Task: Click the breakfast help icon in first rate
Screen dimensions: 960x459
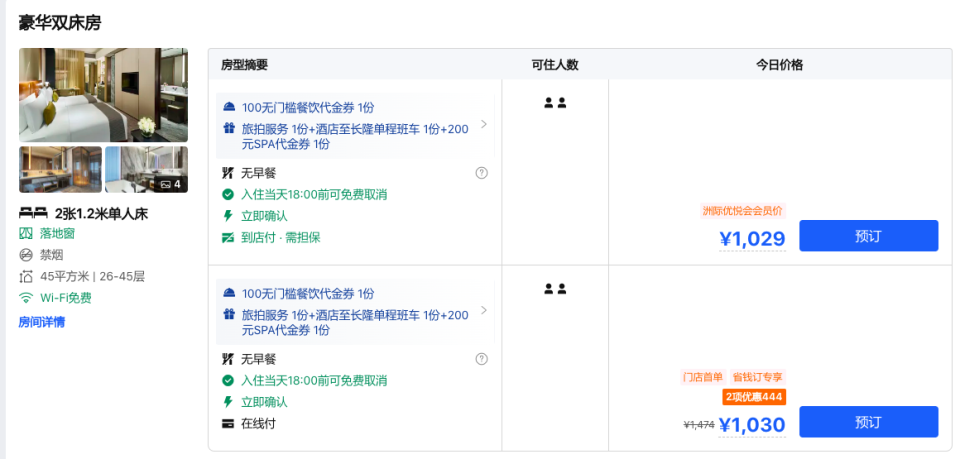Action: click(x=481, y=173)
